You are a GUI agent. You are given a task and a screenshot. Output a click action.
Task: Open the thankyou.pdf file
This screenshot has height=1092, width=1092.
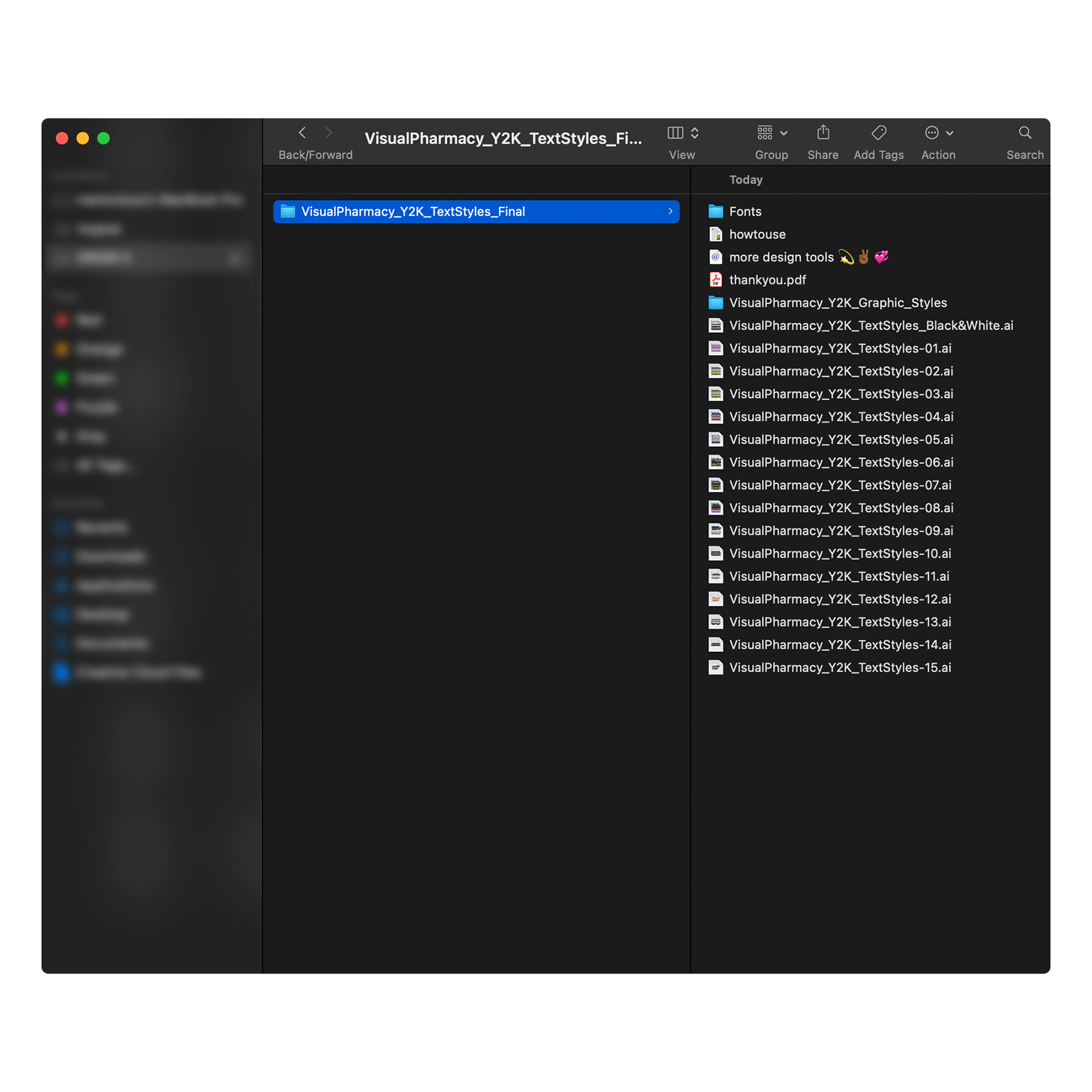pos(767,280)
